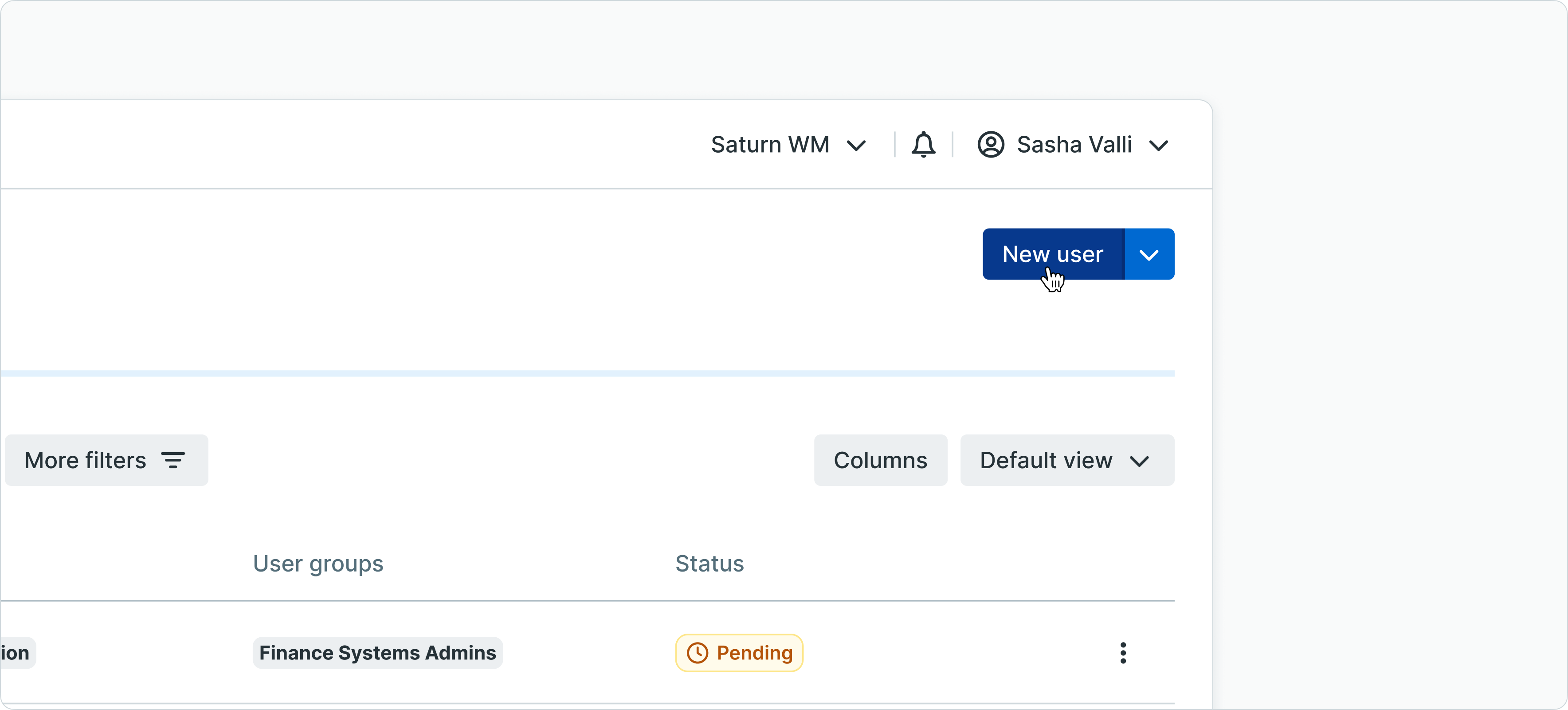Open More filters panel
1568x710 pixels.
(x=106, y=460)
